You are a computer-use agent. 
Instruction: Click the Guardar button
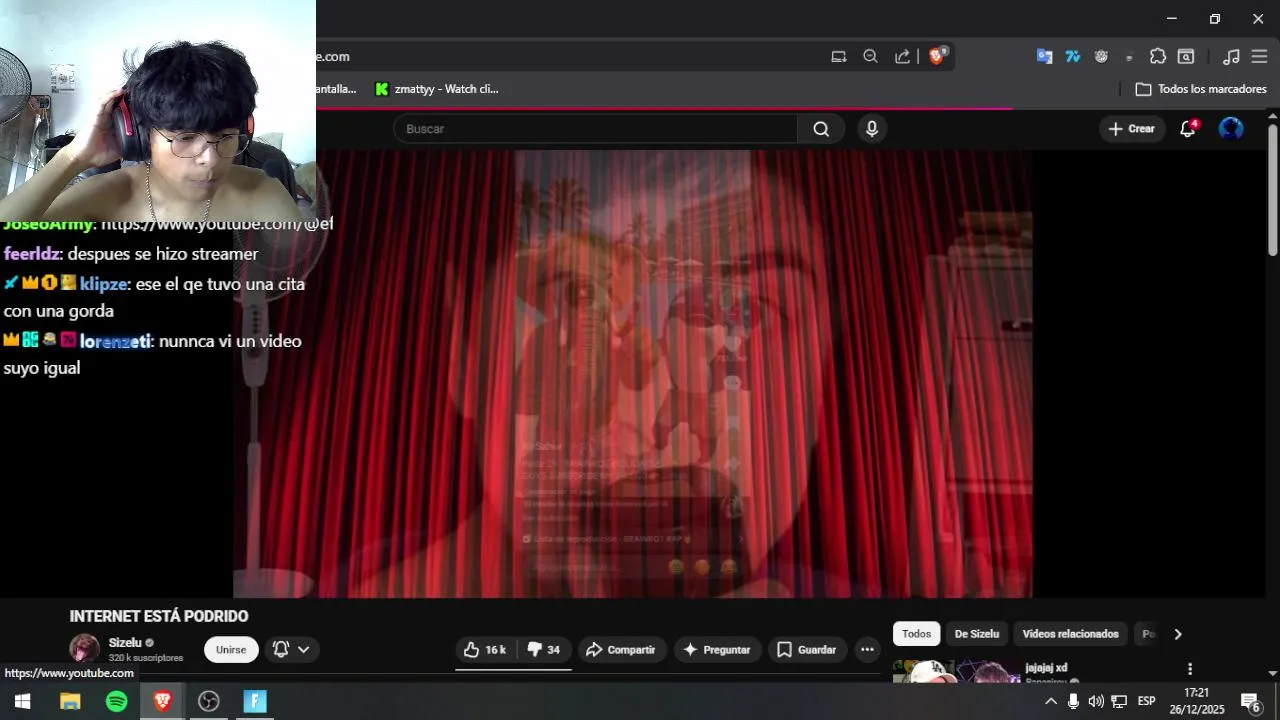pos(807,650)
